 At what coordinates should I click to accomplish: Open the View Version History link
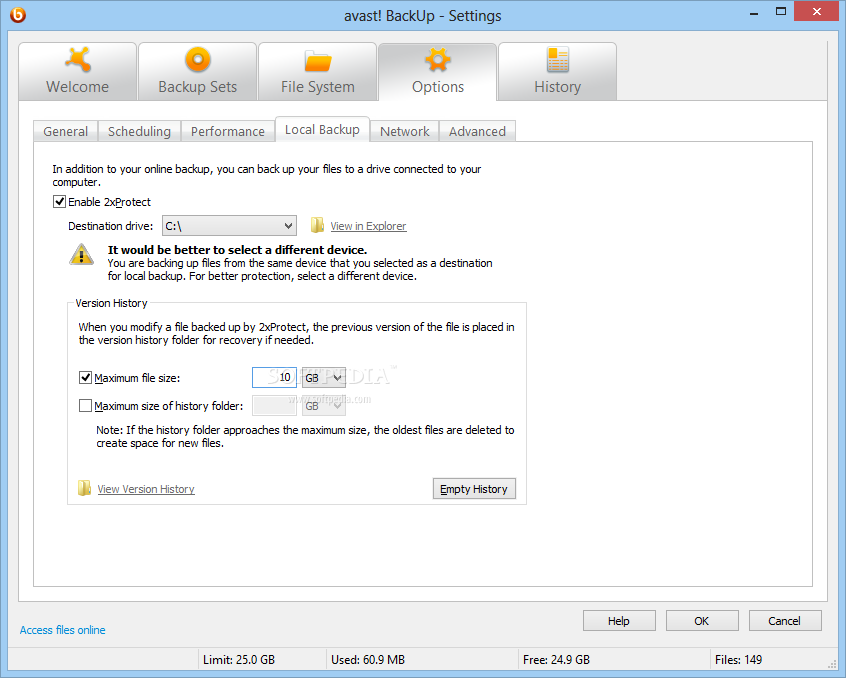146,489
